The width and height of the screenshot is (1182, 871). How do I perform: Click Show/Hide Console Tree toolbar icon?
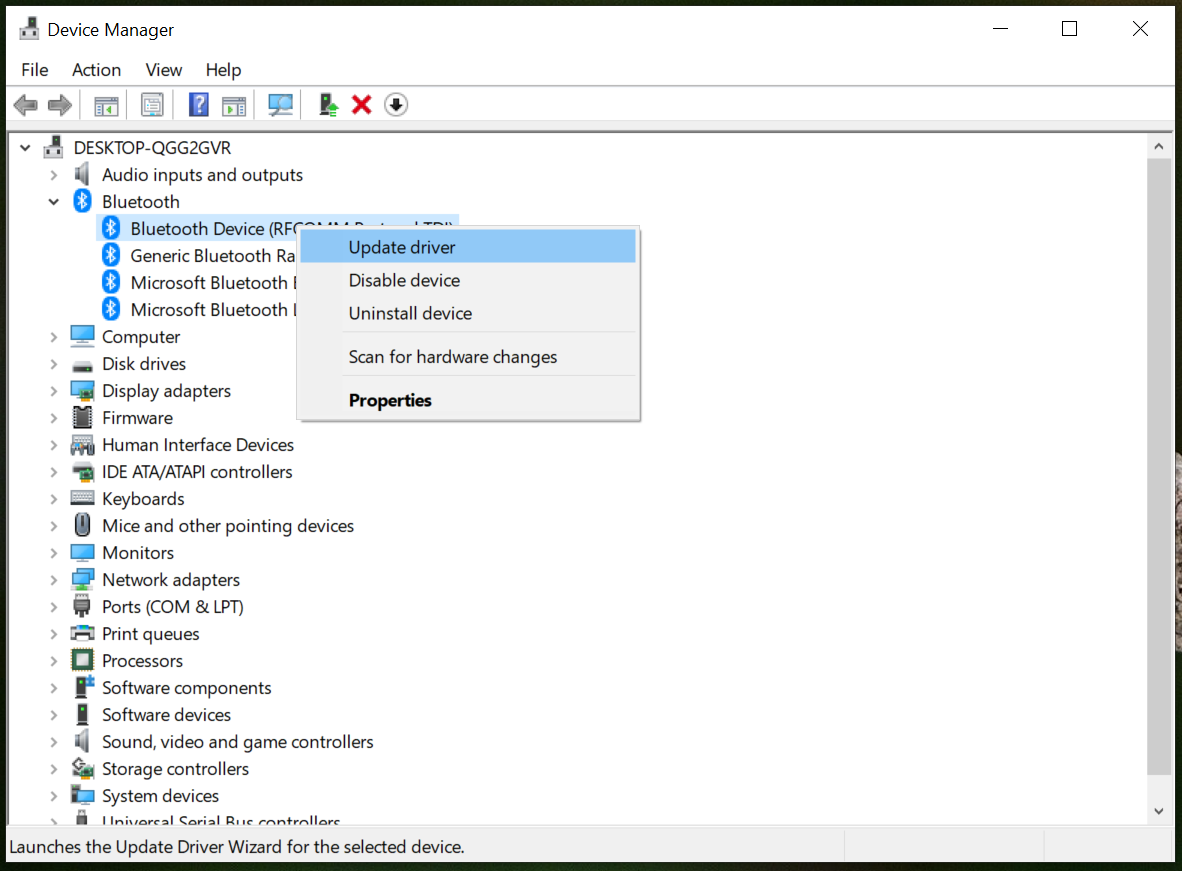pyautogui.click(x=106, y=105)
